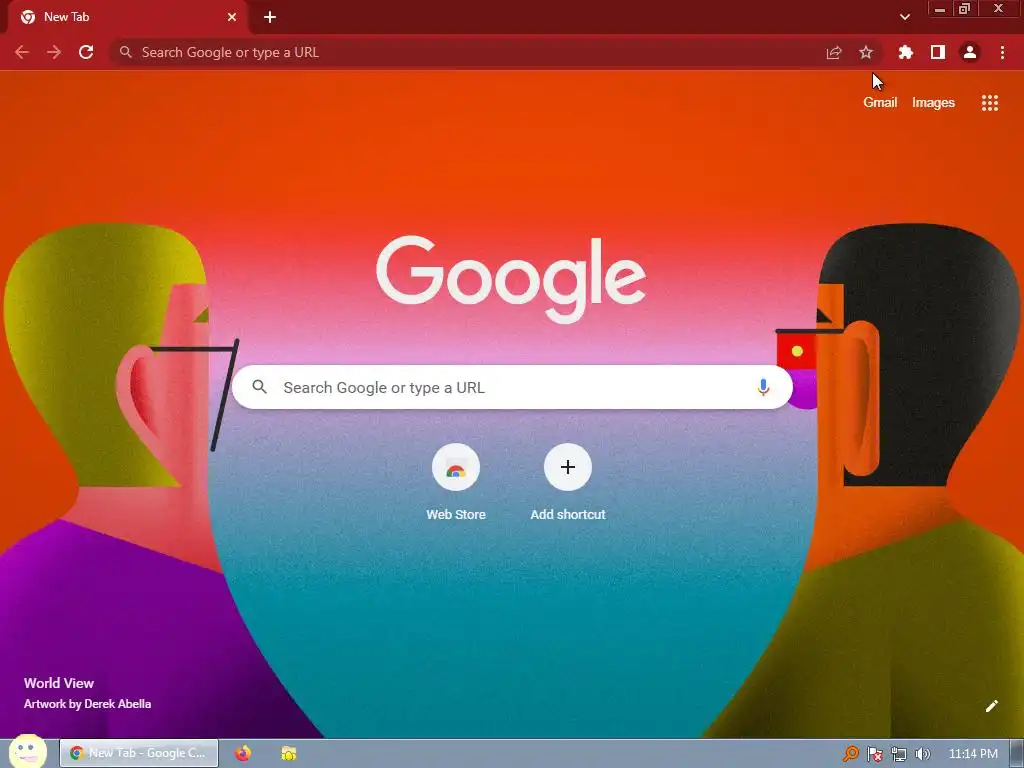This screenshot has width=1024, height=768.
Task: Open the volume speaker tray icon
Action: [922, 754]
